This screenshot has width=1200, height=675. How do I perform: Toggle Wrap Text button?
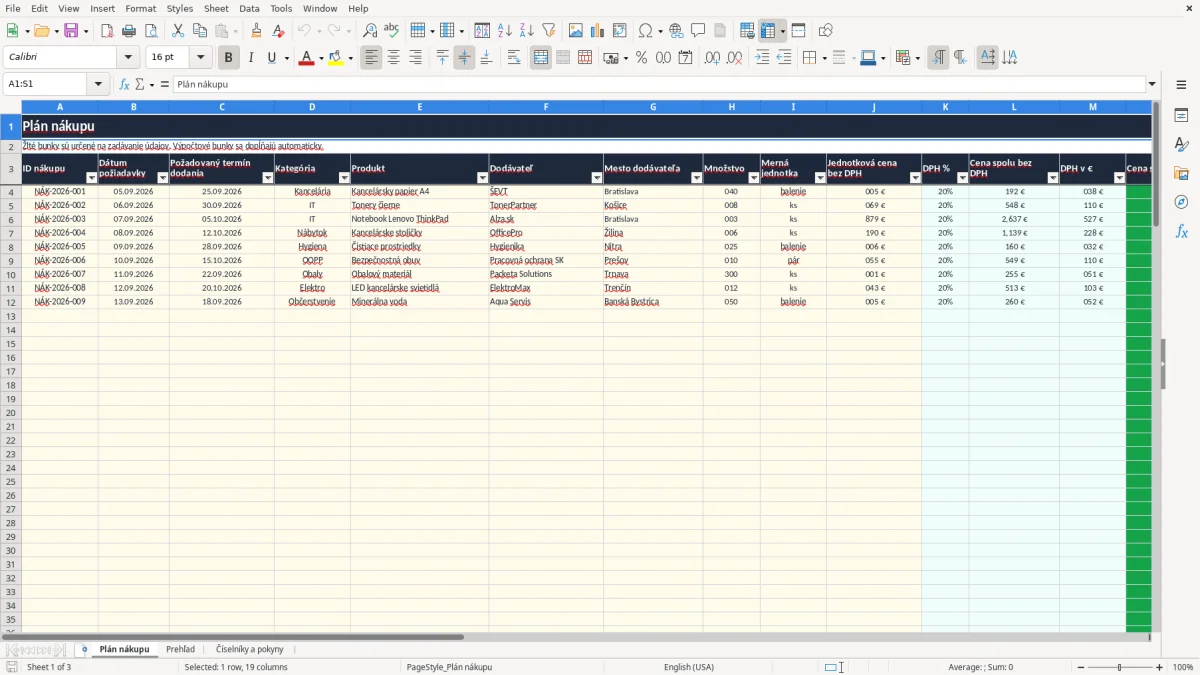[x=514, y=58]
